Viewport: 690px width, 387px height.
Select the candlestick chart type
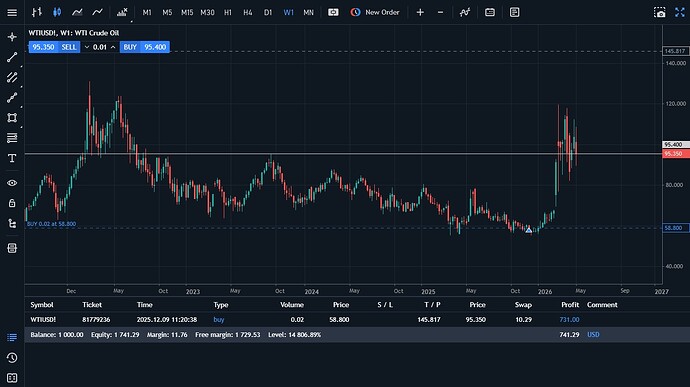click(57, 12)
